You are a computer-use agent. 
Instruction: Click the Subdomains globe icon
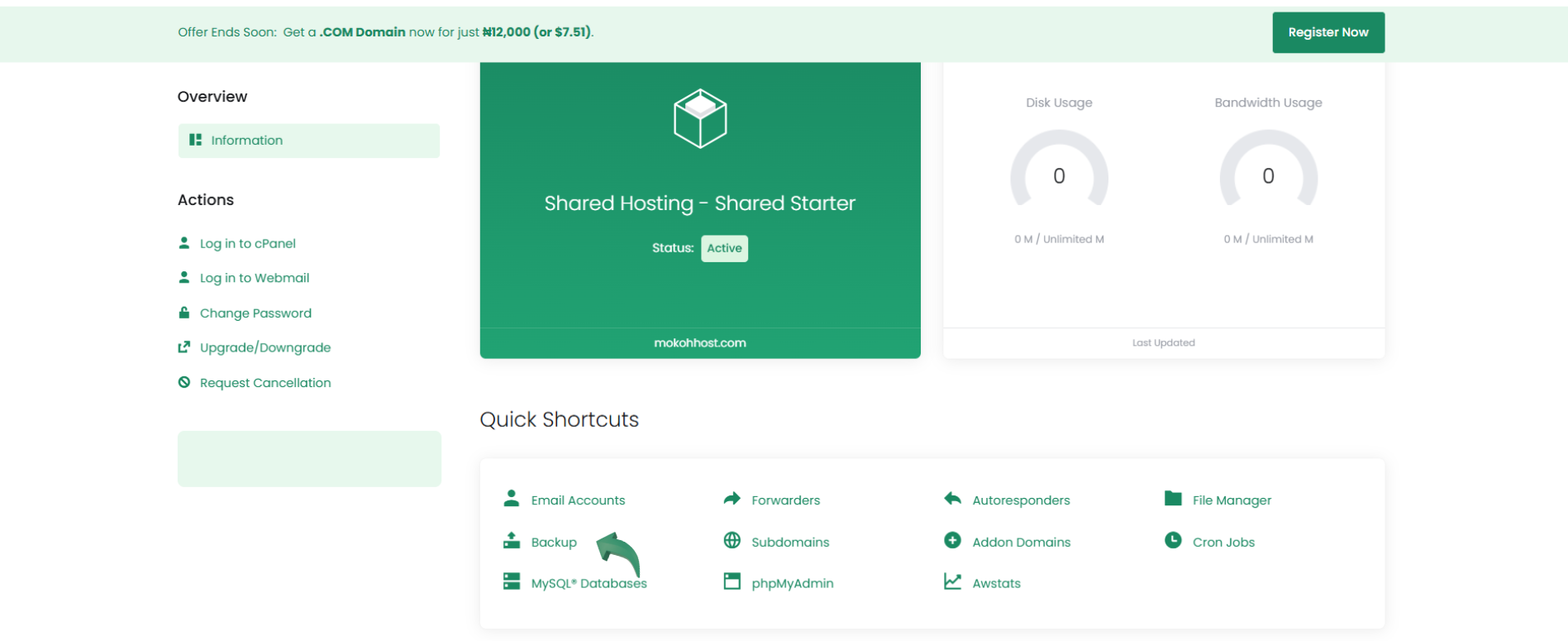point(732,541)
